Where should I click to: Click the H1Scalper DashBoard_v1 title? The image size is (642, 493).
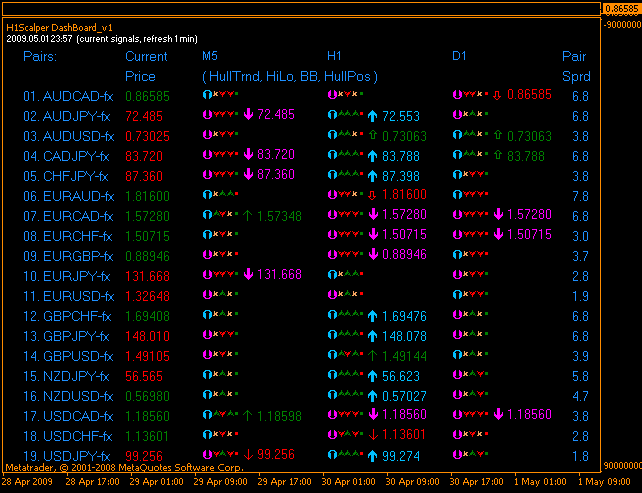(x=59, y=28)
